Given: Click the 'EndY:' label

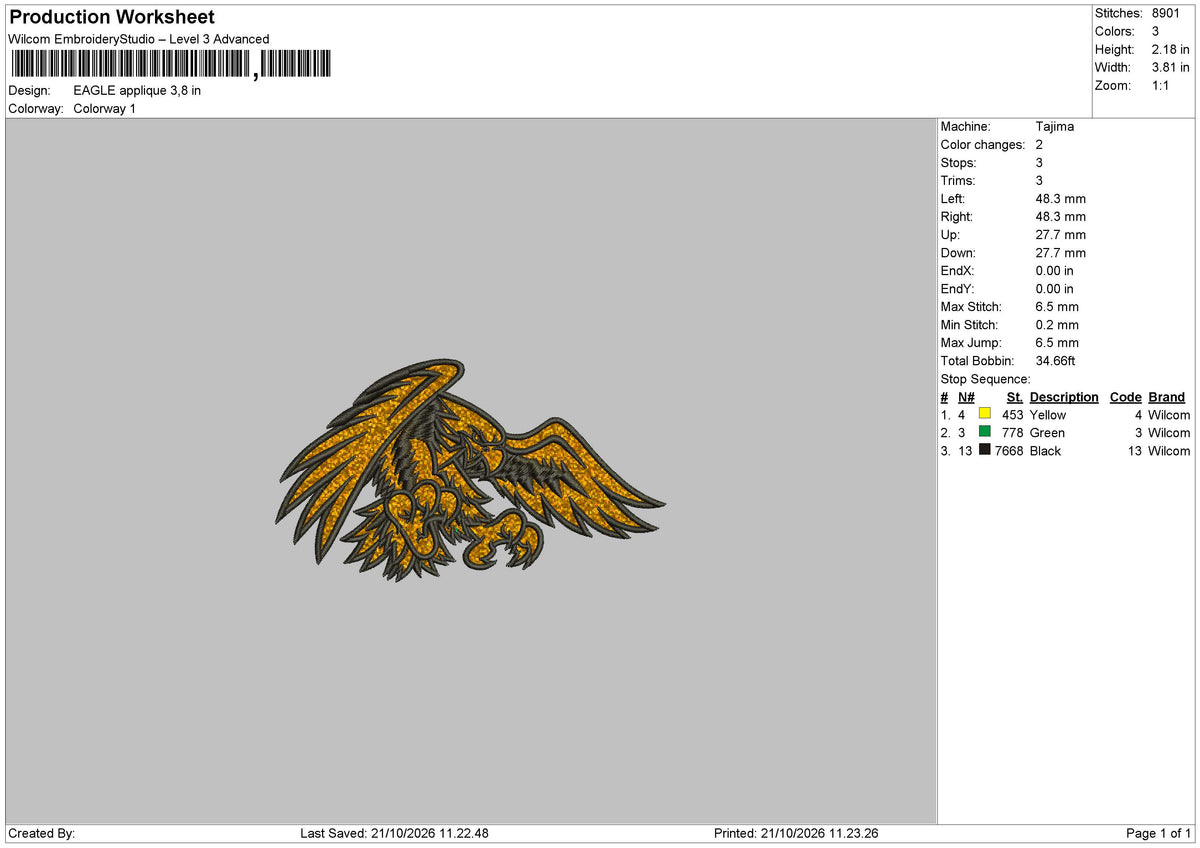Looking at the screenshot, I should point(958,288).
